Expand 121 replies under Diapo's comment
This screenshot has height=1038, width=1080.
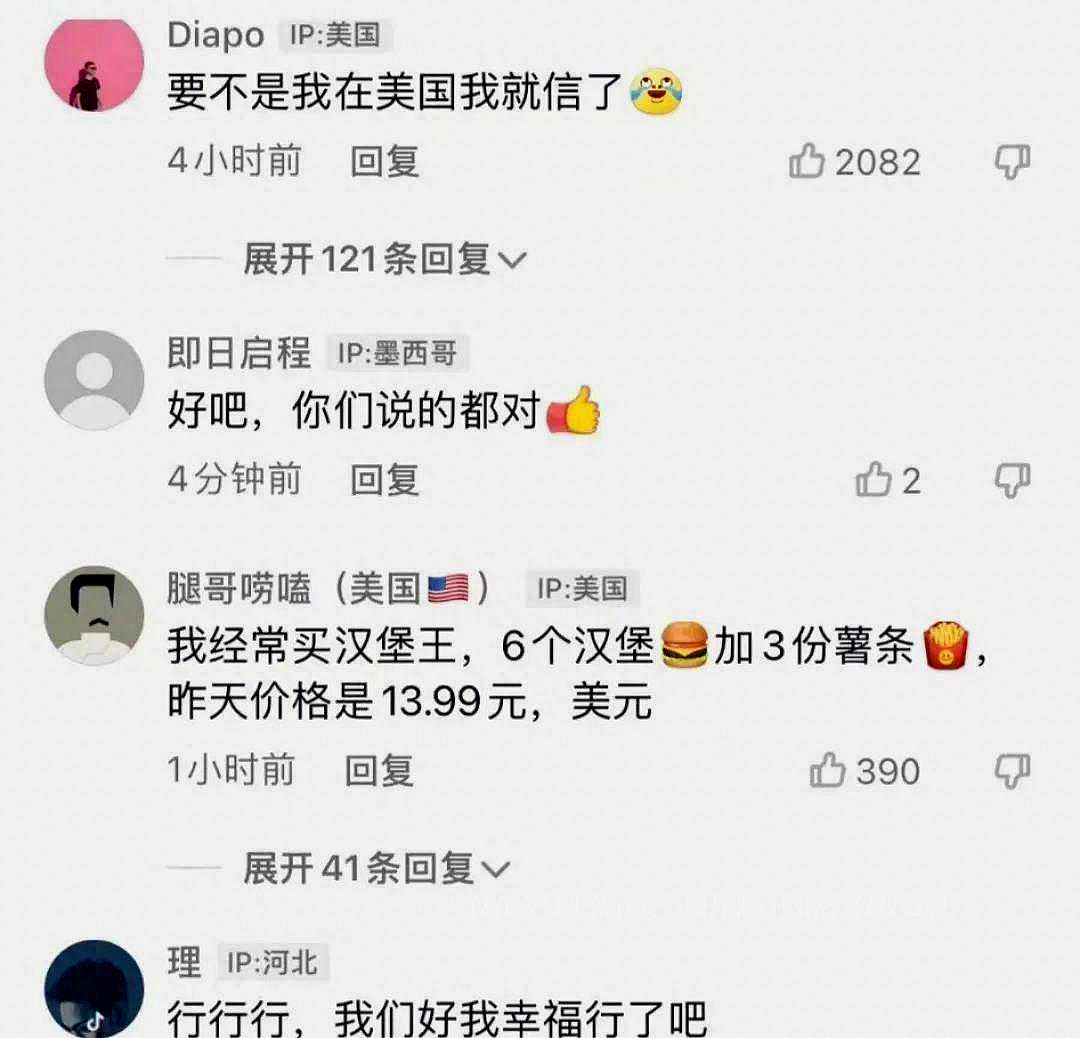[x=385, y=259]
